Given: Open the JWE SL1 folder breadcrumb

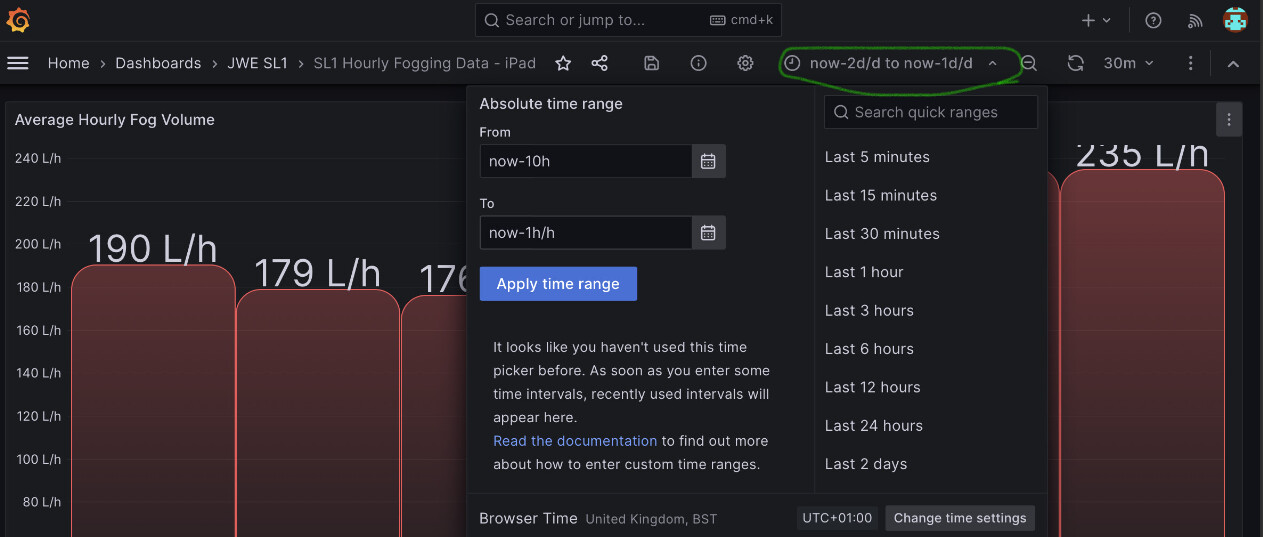Looking at the screenshot, I should 257,63.
